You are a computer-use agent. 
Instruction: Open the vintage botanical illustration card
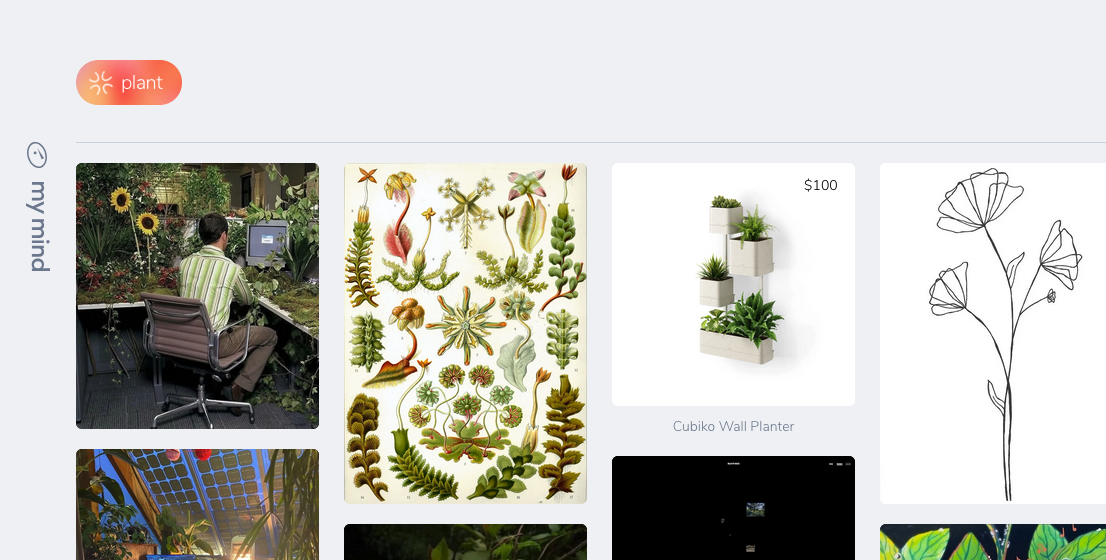[466, 334]
